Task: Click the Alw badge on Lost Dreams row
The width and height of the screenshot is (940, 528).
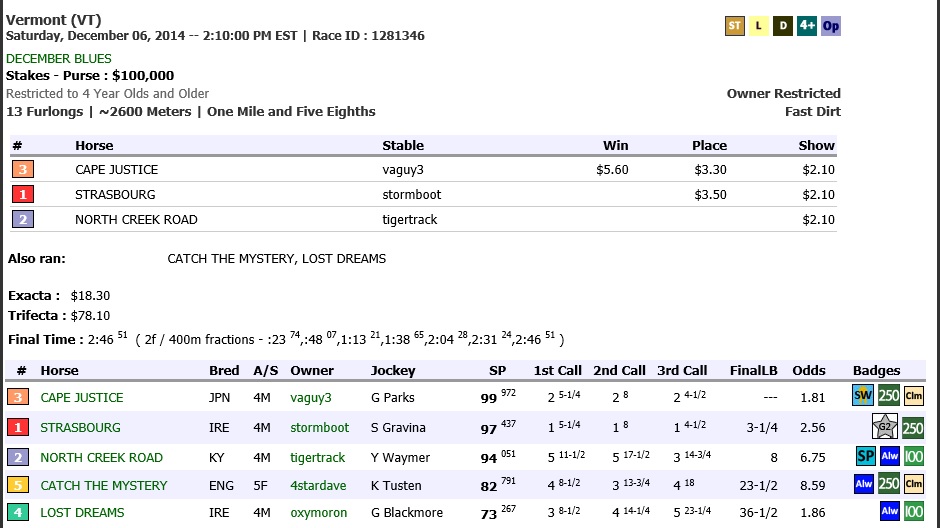Action: (x=890, y=511)
